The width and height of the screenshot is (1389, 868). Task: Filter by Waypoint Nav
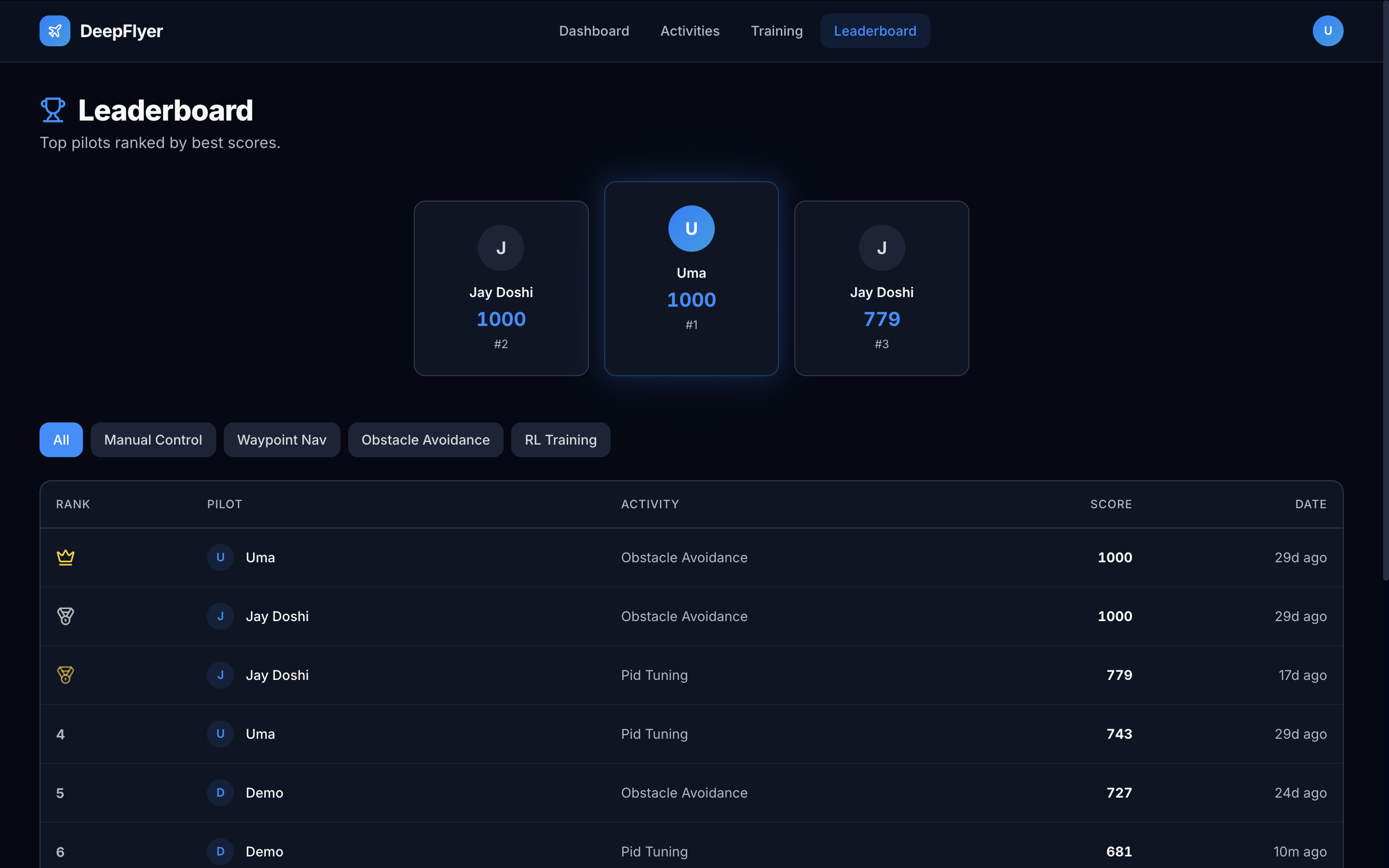[x=282, y=440]
